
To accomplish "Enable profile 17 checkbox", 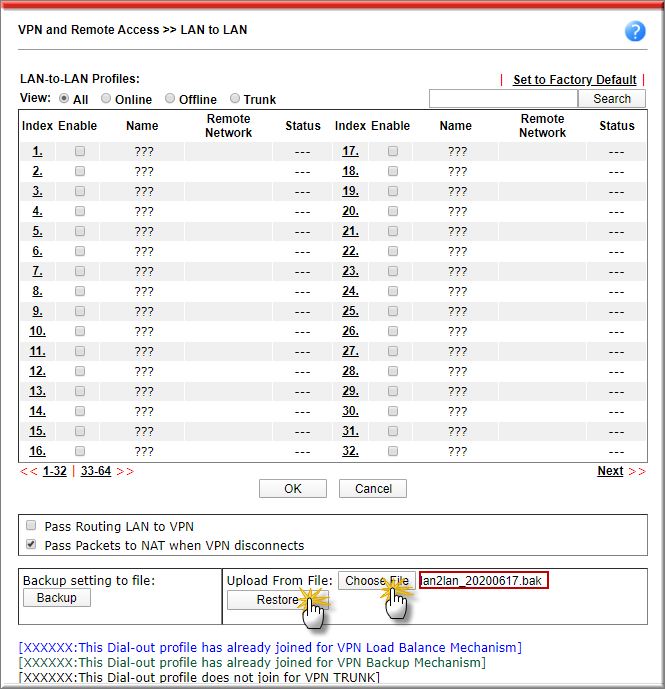I will click(x=393, y=151).
